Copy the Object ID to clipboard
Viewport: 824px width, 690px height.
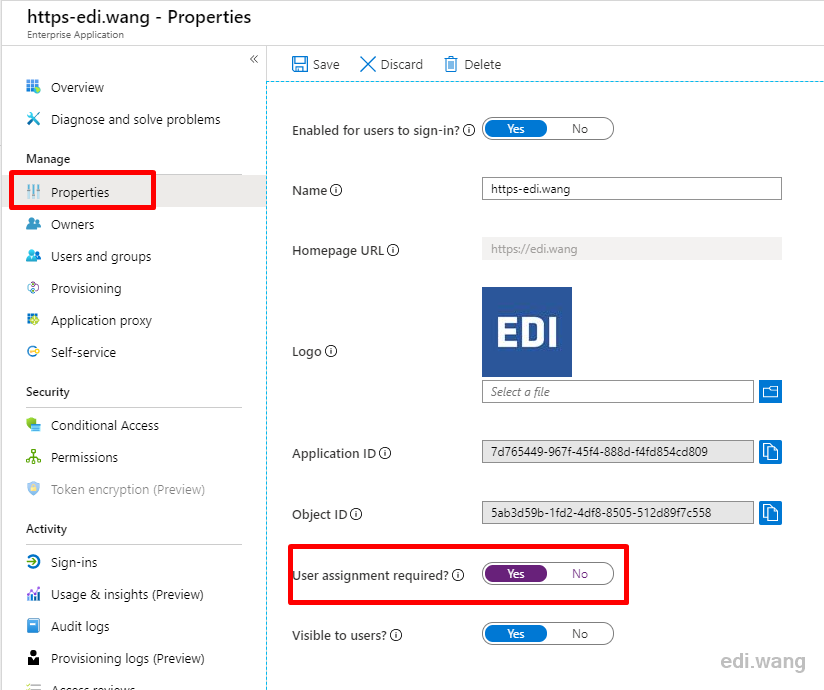tap(770, 513)
